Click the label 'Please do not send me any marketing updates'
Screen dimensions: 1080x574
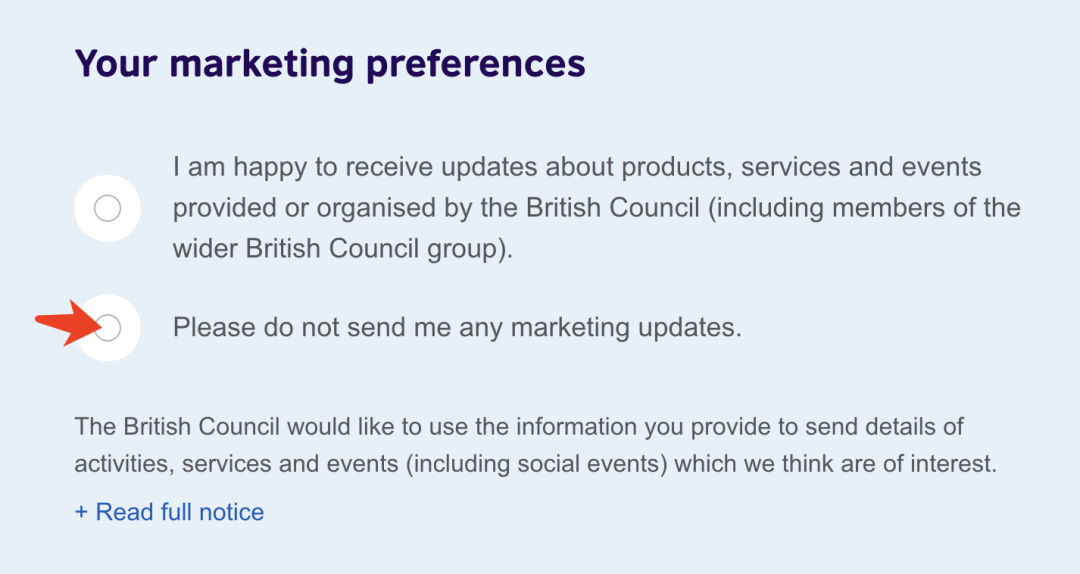457,327
